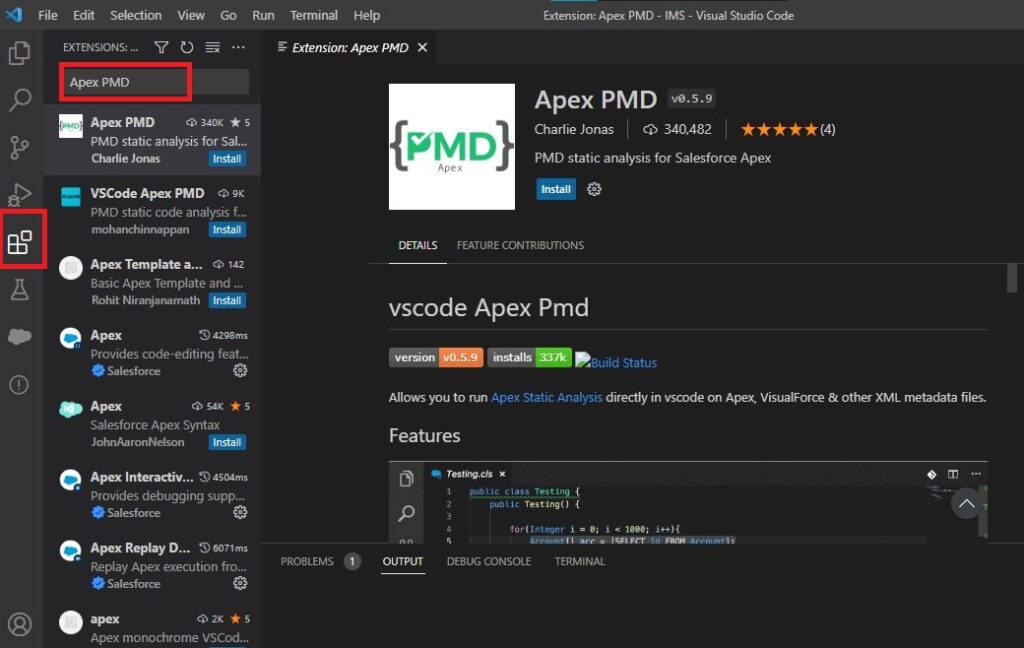Open the Manage gear beside the Install button

click(594, 189)
